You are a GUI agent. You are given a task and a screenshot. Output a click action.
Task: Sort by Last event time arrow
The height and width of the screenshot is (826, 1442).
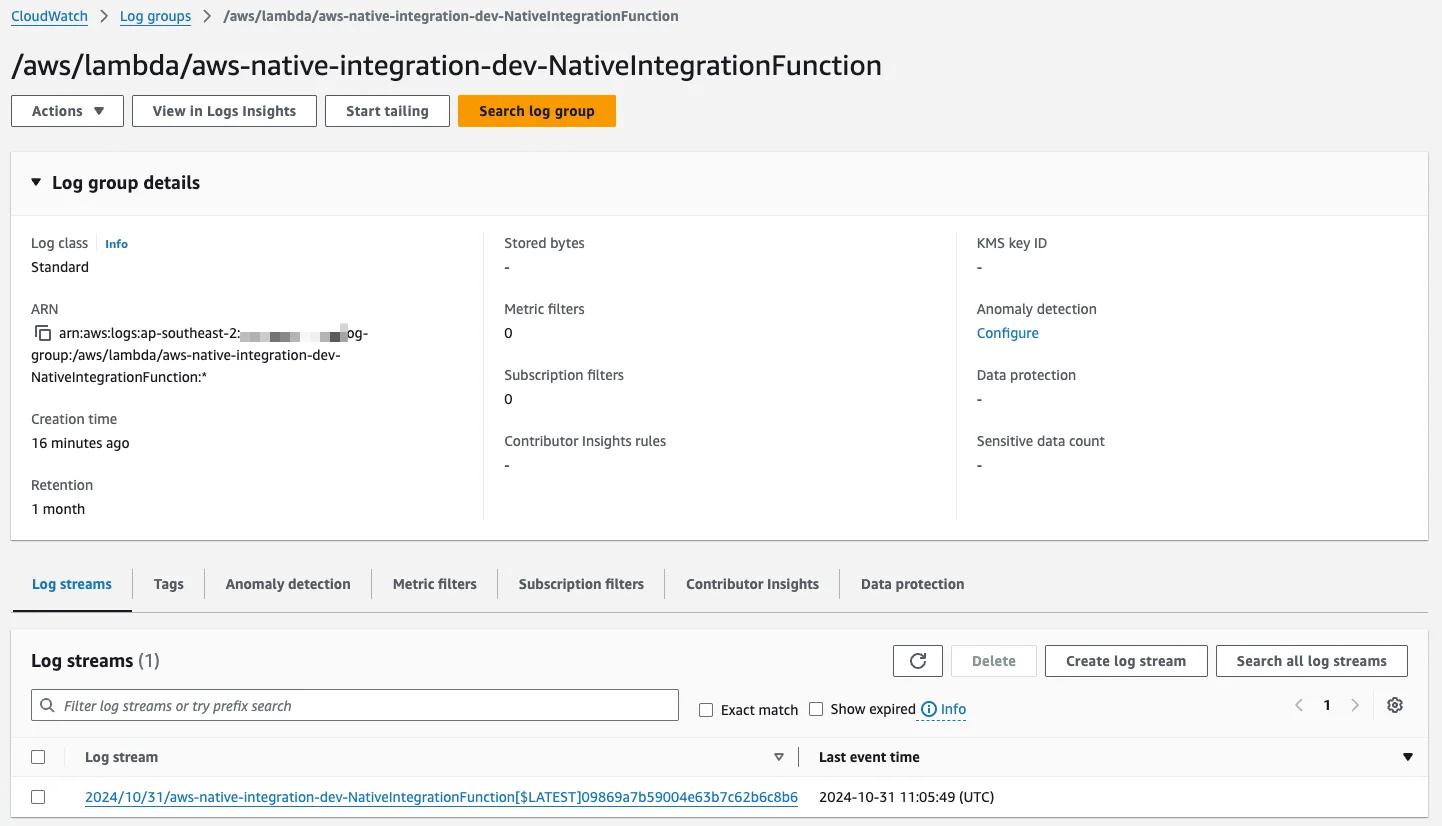1408,757
